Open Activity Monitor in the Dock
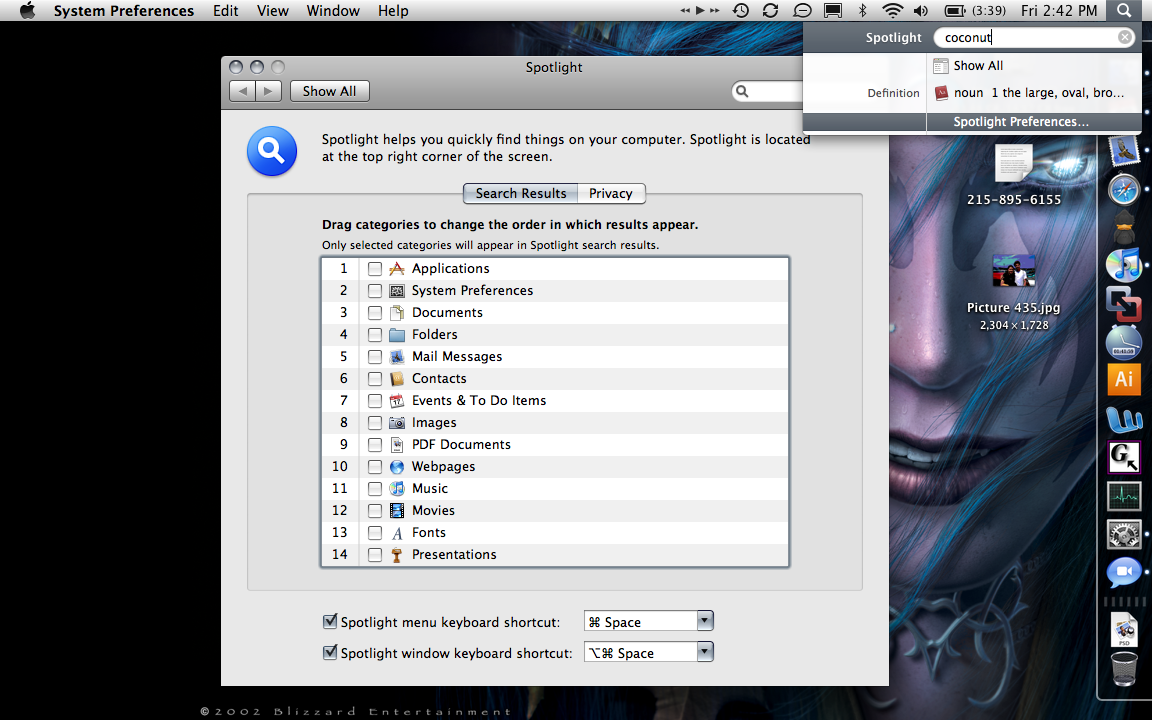The height and width of the screenshot is (720, 1152). (x=1124, y=496)
